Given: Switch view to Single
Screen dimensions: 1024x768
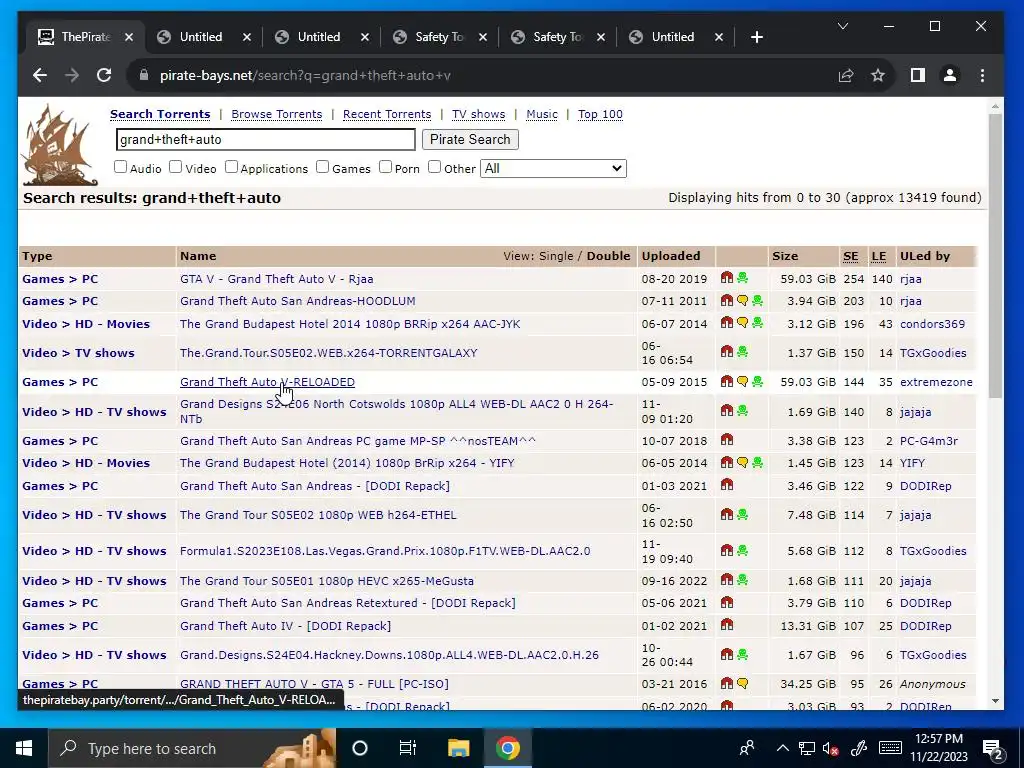Looking at the screenshot, I should pos(556,256).
